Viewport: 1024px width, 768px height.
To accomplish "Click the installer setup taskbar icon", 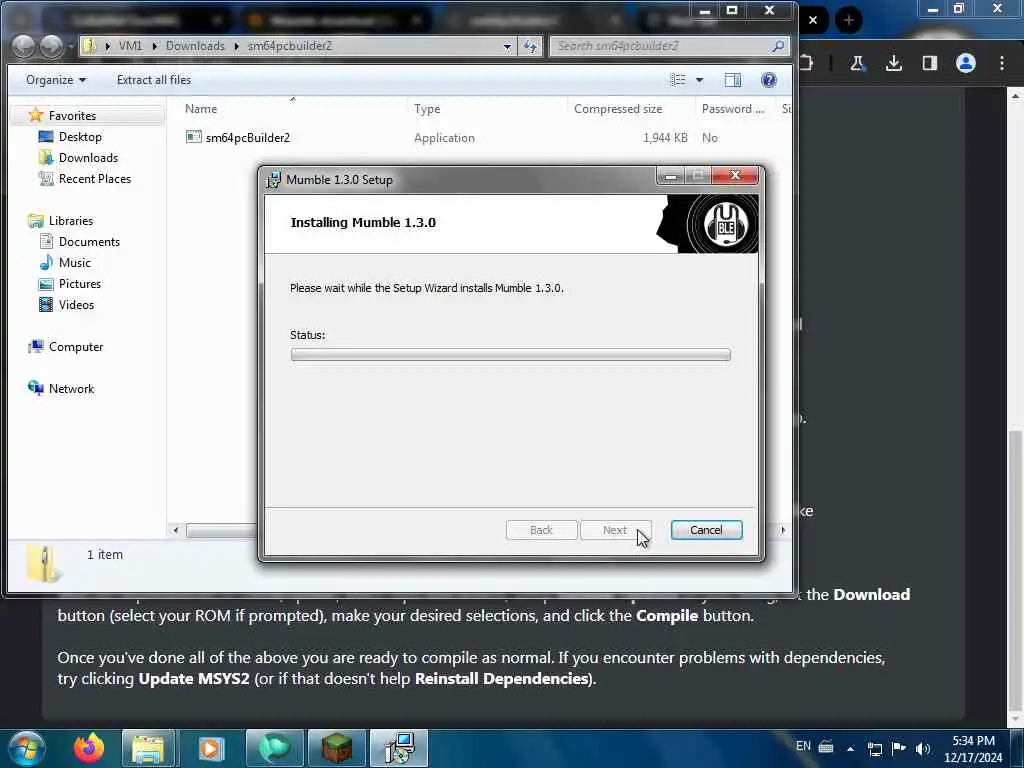I will [399, 748].
